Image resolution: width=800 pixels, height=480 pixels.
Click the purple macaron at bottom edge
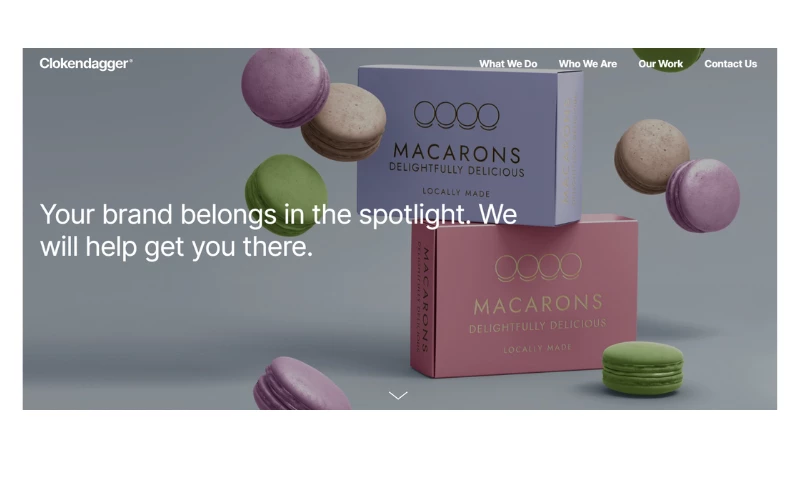pyautogui.click(x=300, y=384)
